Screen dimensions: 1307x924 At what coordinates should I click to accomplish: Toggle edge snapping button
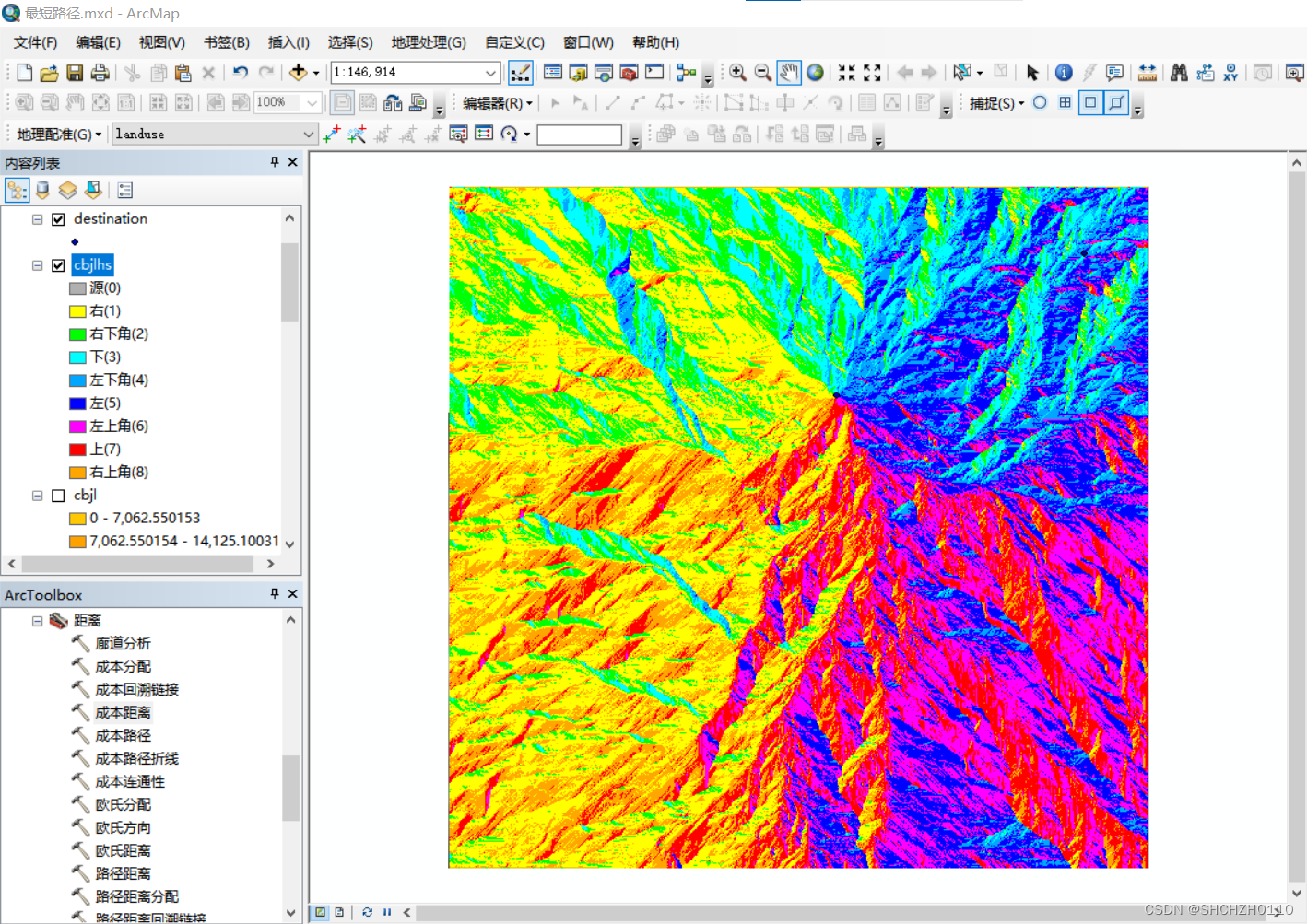pyautogui.click(x=1116, y=102)
